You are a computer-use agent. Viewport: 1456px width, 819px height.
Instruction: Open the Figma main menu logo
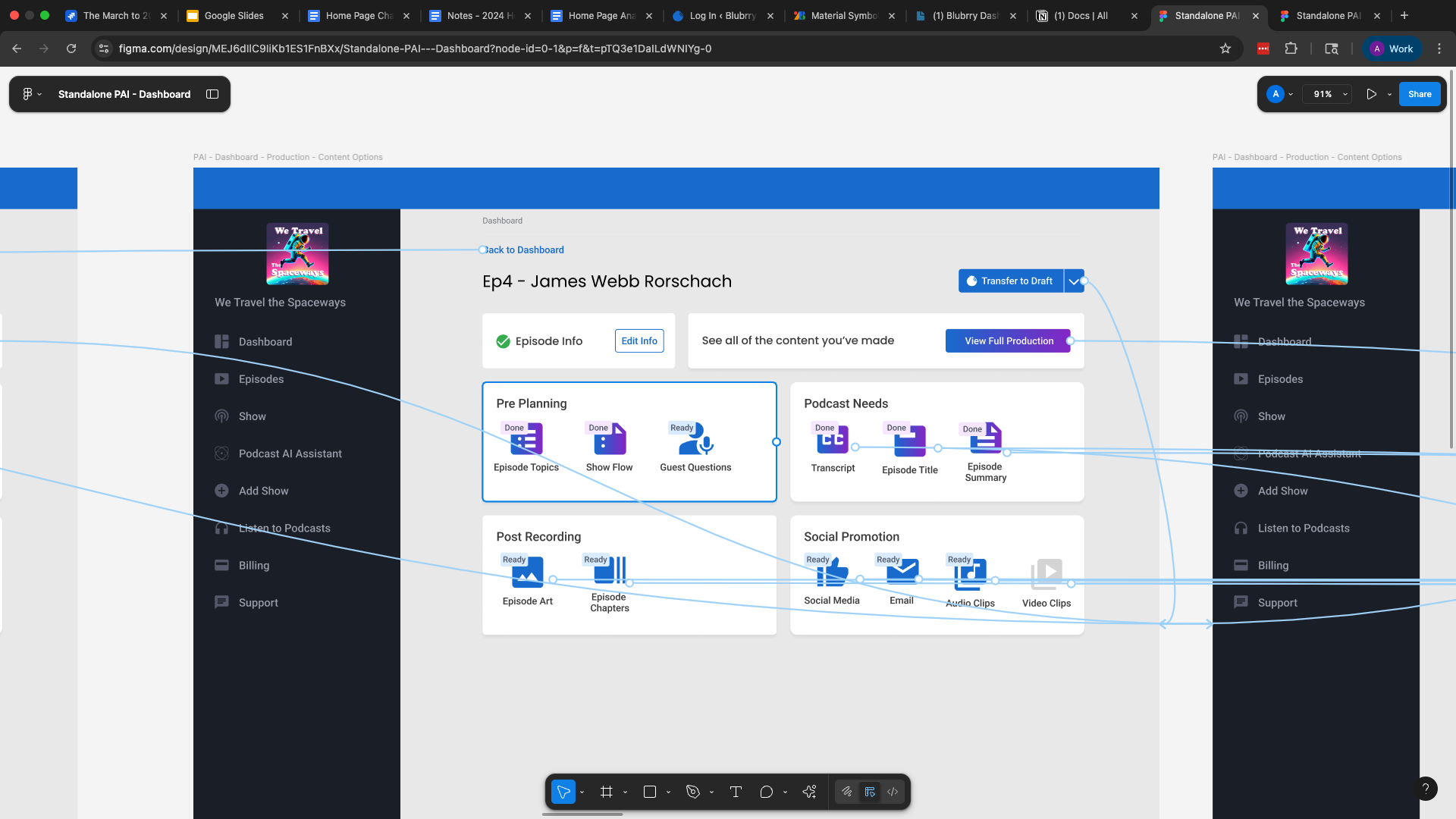(x=27, y=94)
